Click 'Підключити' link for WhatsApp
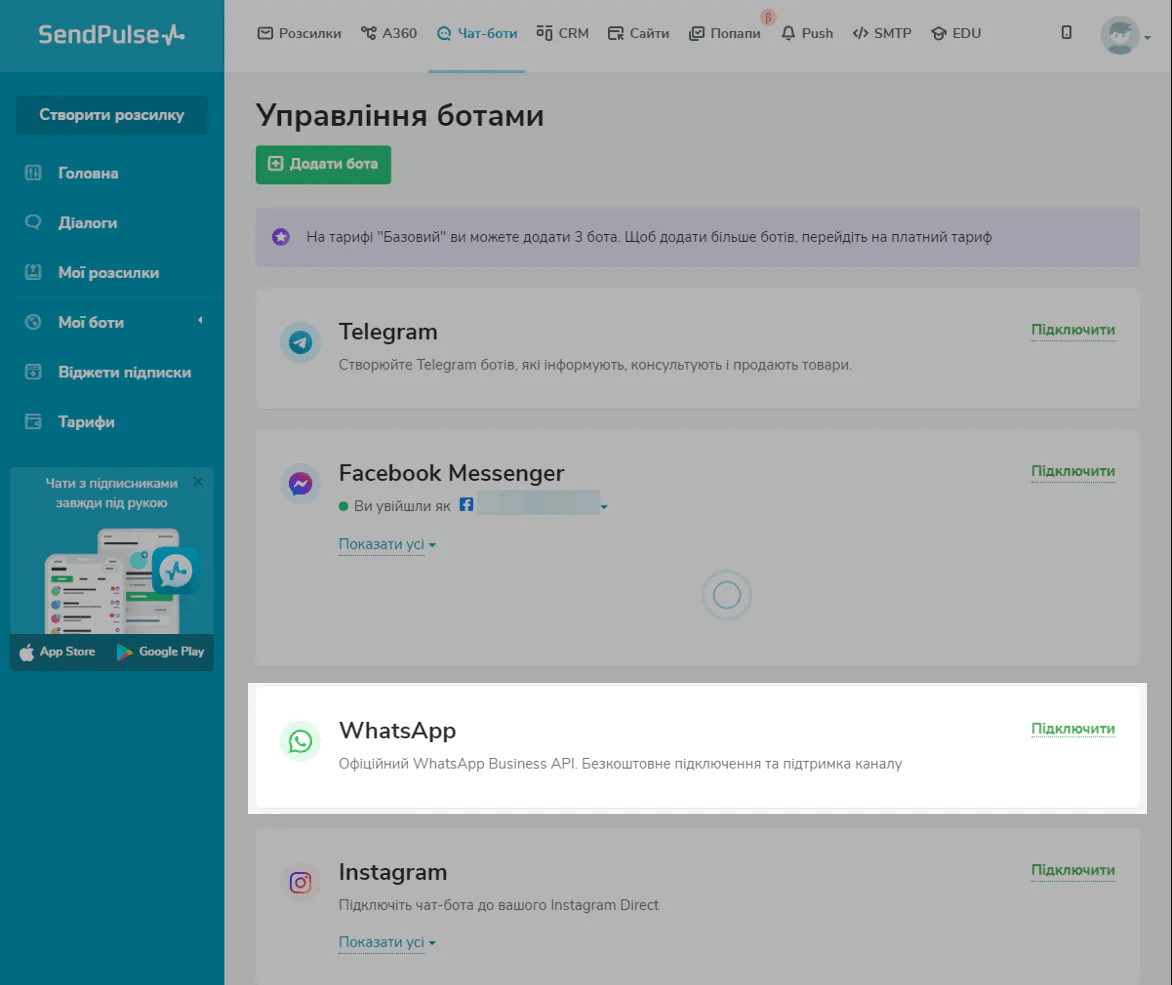The height and width of the screenshot is (985, 1172). [x=1072, y=729]
